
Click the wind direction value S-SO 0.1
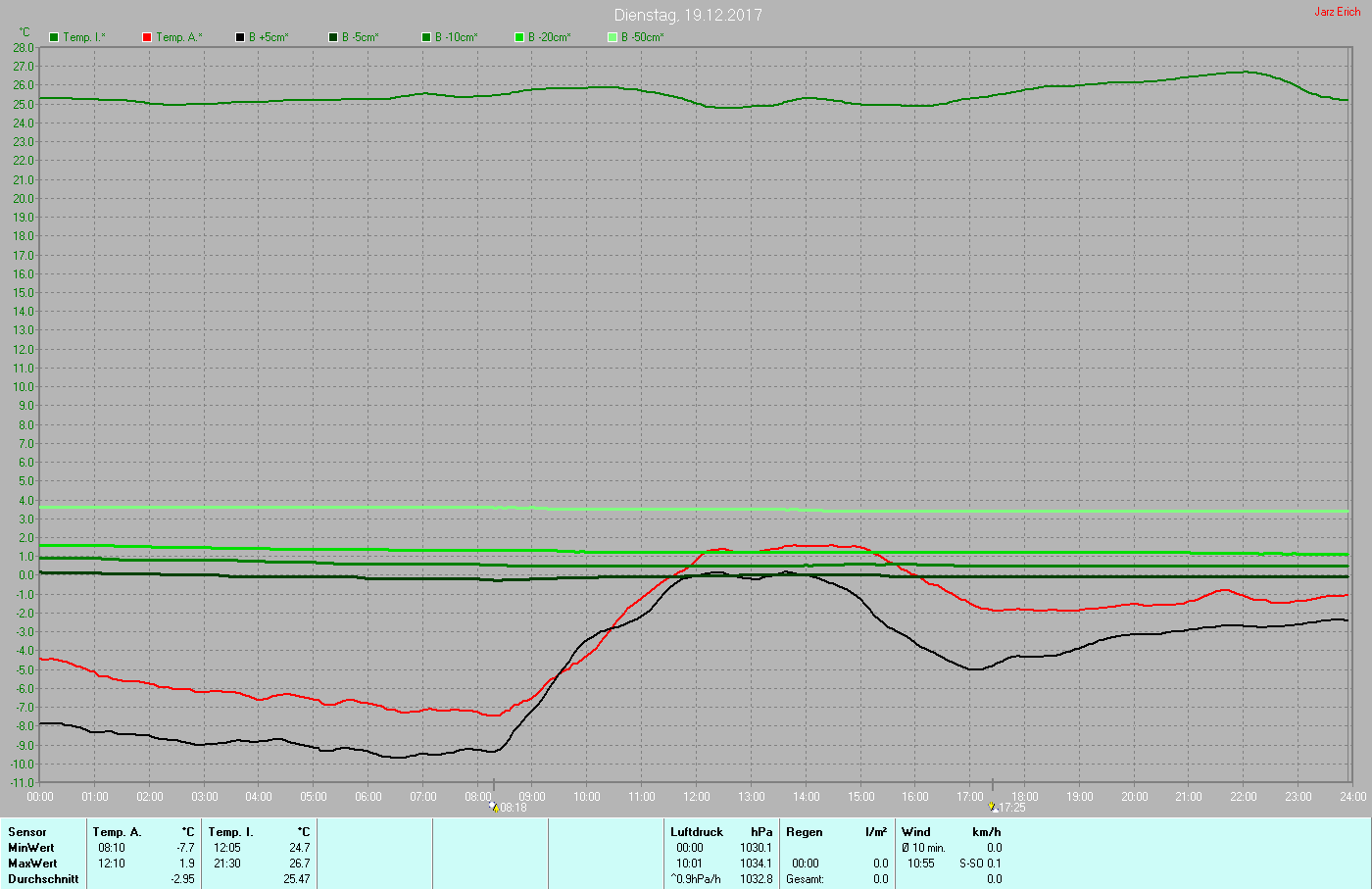point(981,864)
